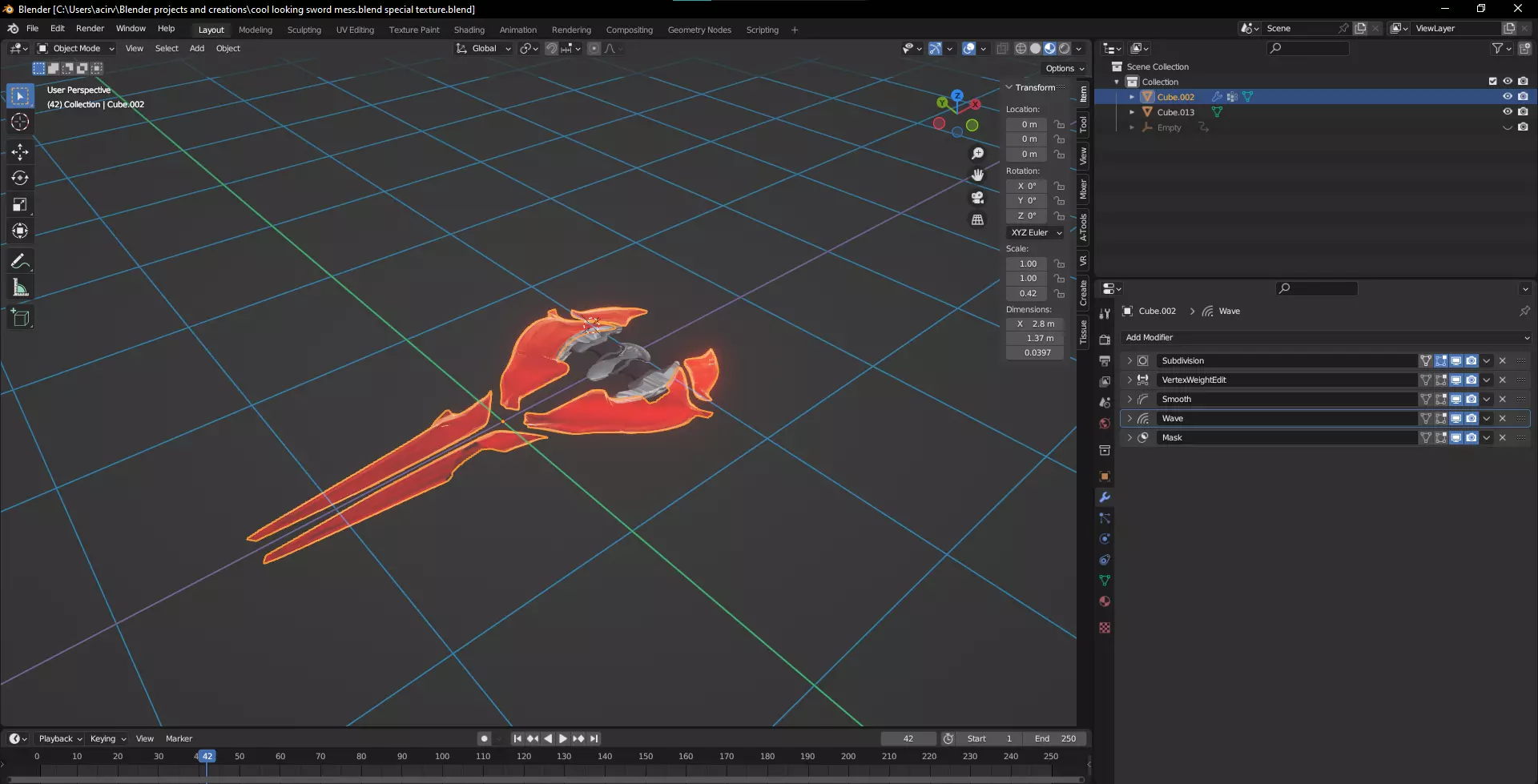
Task: Open the XYZ Euler rotation mode dropdown
Action: (x=1035, y=232)
